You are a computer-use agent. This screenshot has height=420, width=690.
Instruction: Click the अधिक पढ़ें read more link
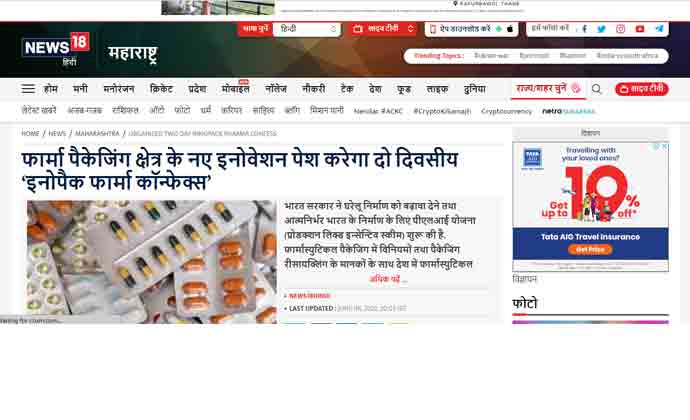tap(388, 279)
